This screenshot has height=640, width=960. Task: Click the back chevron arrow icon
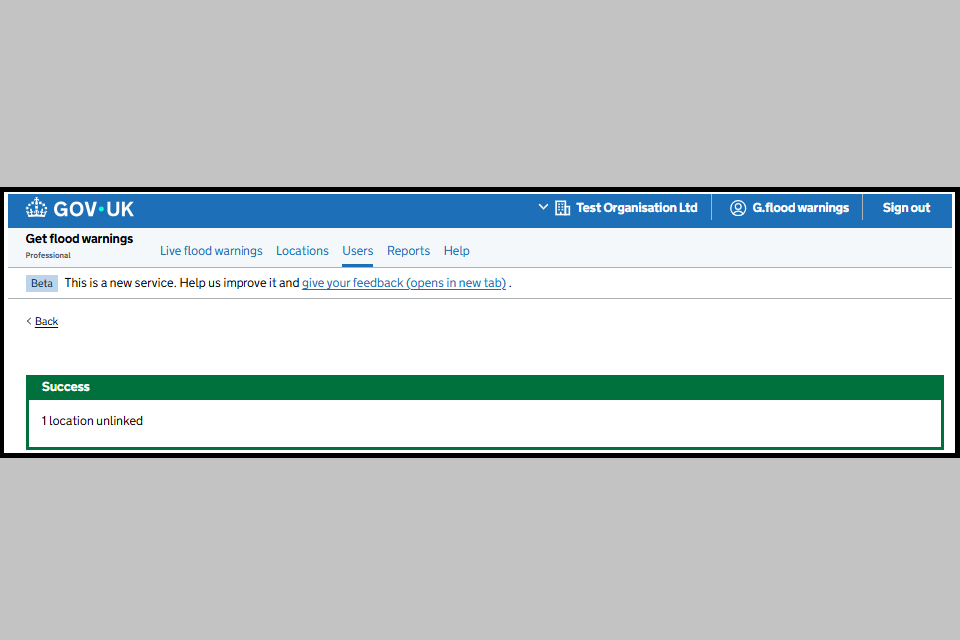click(29, 321)
